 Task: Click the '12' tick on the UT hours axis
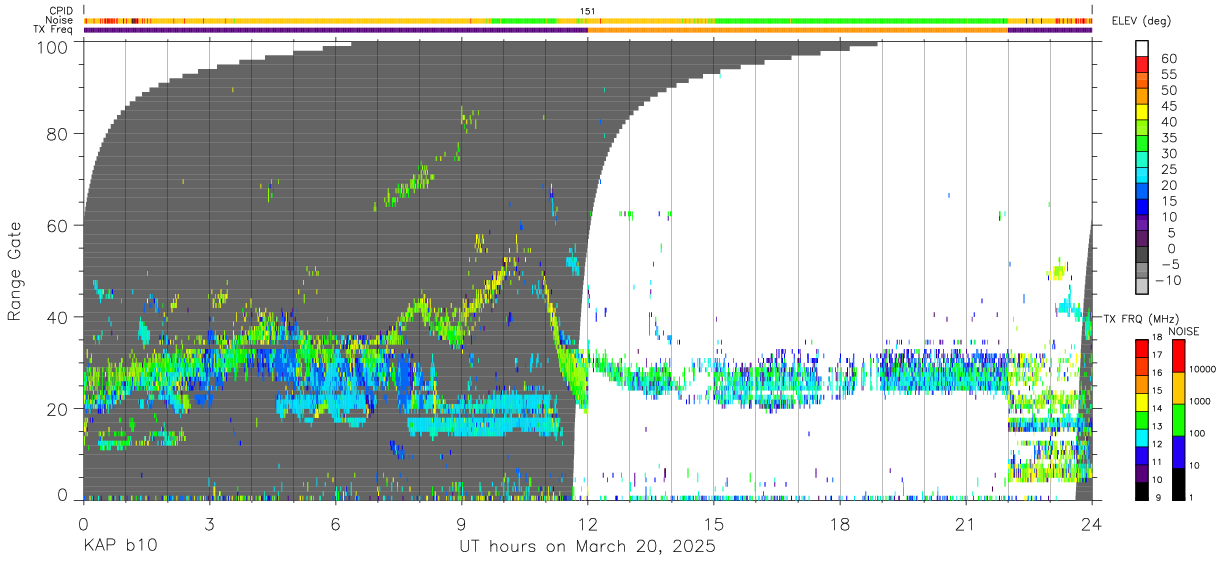pyautogui.click(x=588, y=523)
